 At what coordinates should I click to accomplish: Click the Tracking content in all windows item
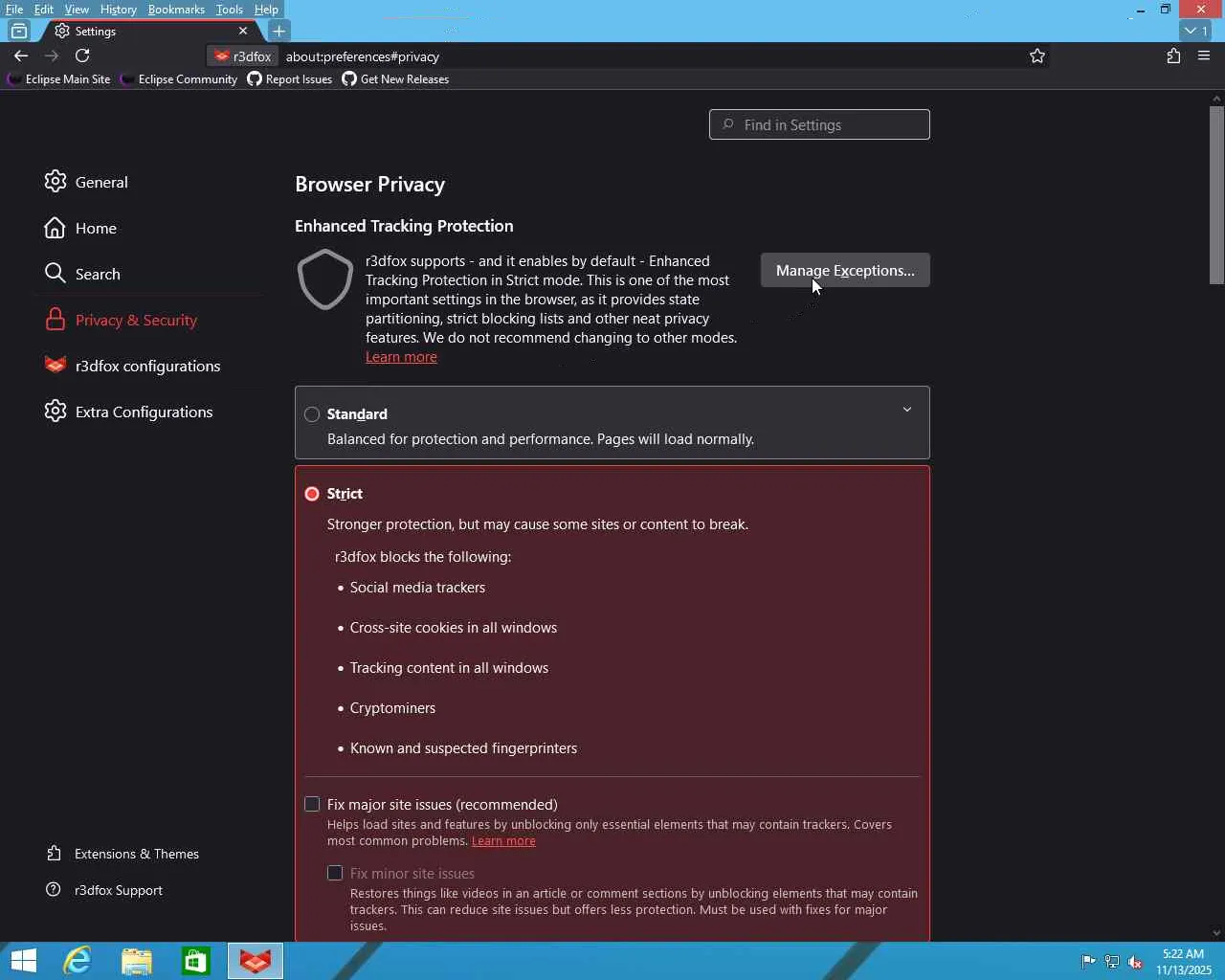(449, 668)
